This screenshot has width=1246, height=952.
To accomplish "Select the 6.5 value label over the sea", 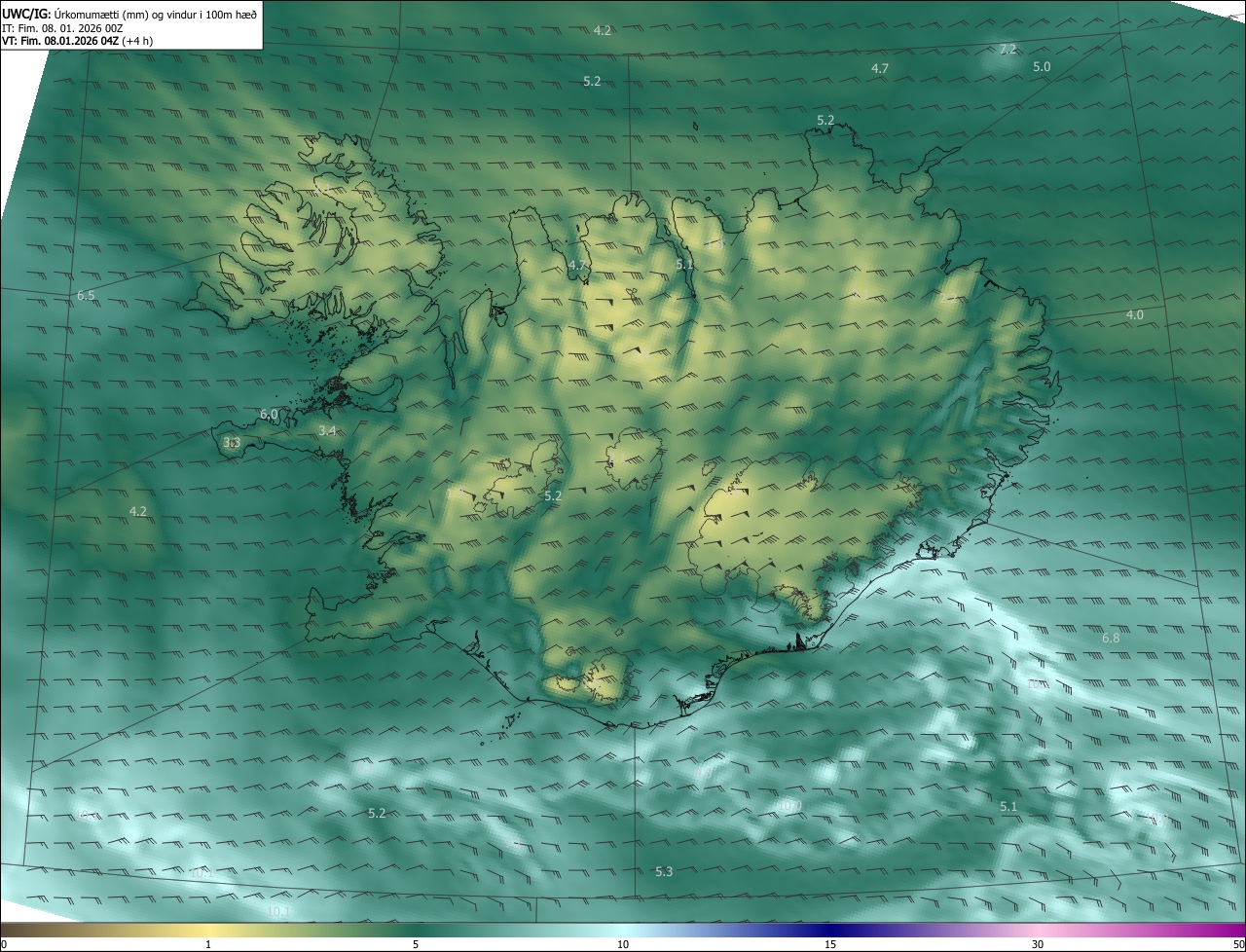I will (86, 295).
